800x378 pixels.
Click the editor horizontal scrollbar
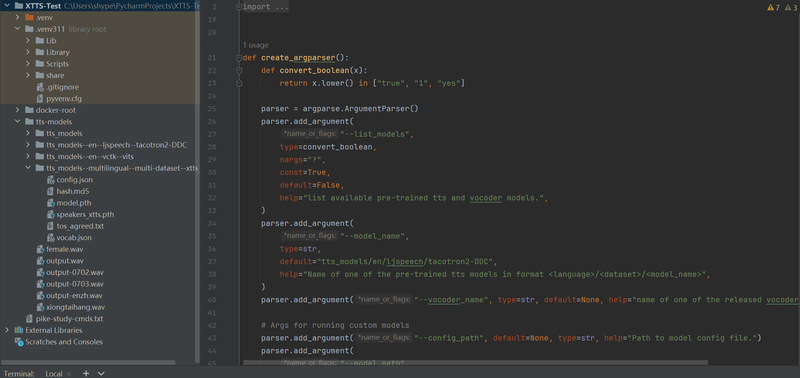point(476,363)
